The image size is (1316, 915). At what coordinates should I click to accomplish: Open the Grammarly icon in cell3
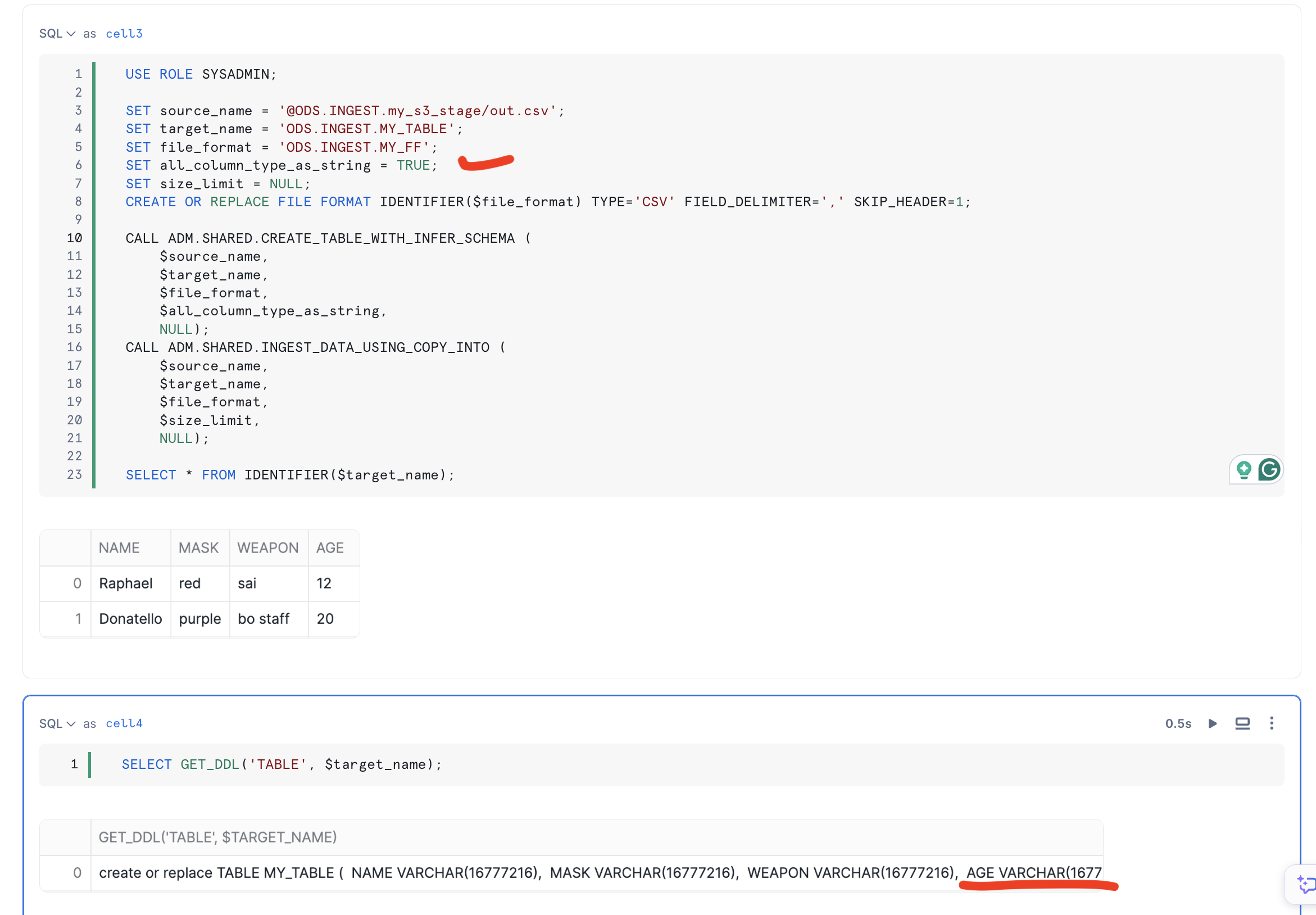click(1269, 469)
